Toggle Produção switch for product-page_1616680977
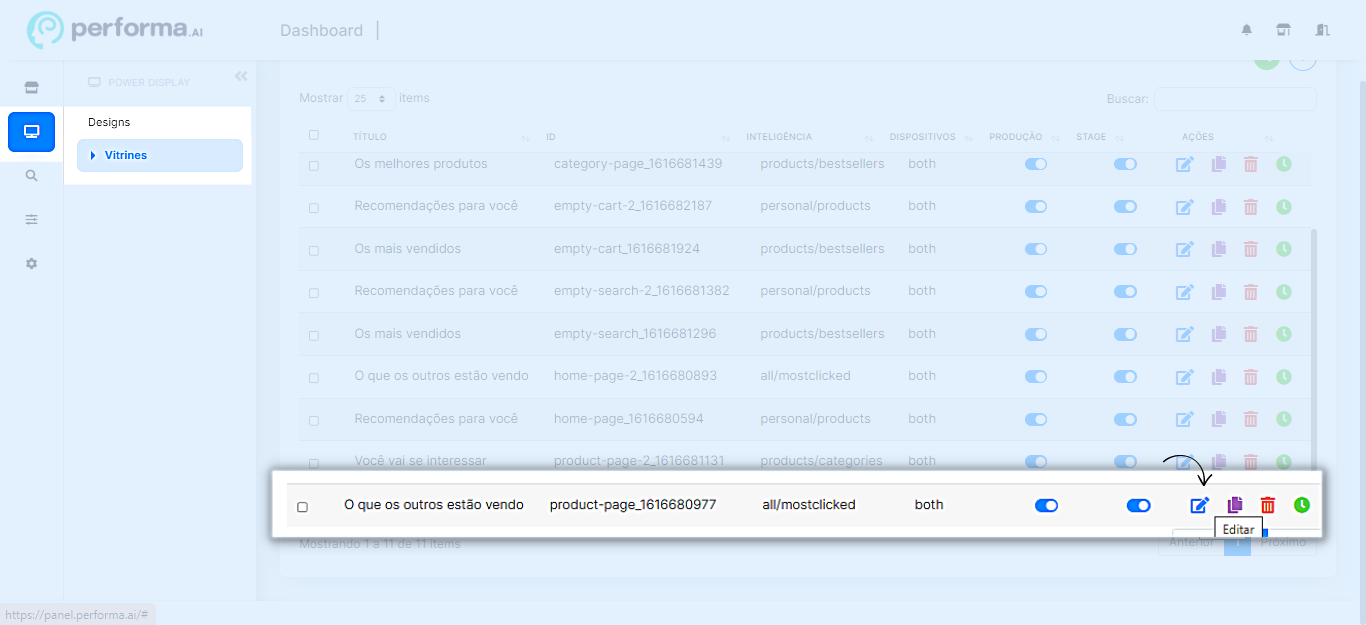 (x=1046, y=505)
